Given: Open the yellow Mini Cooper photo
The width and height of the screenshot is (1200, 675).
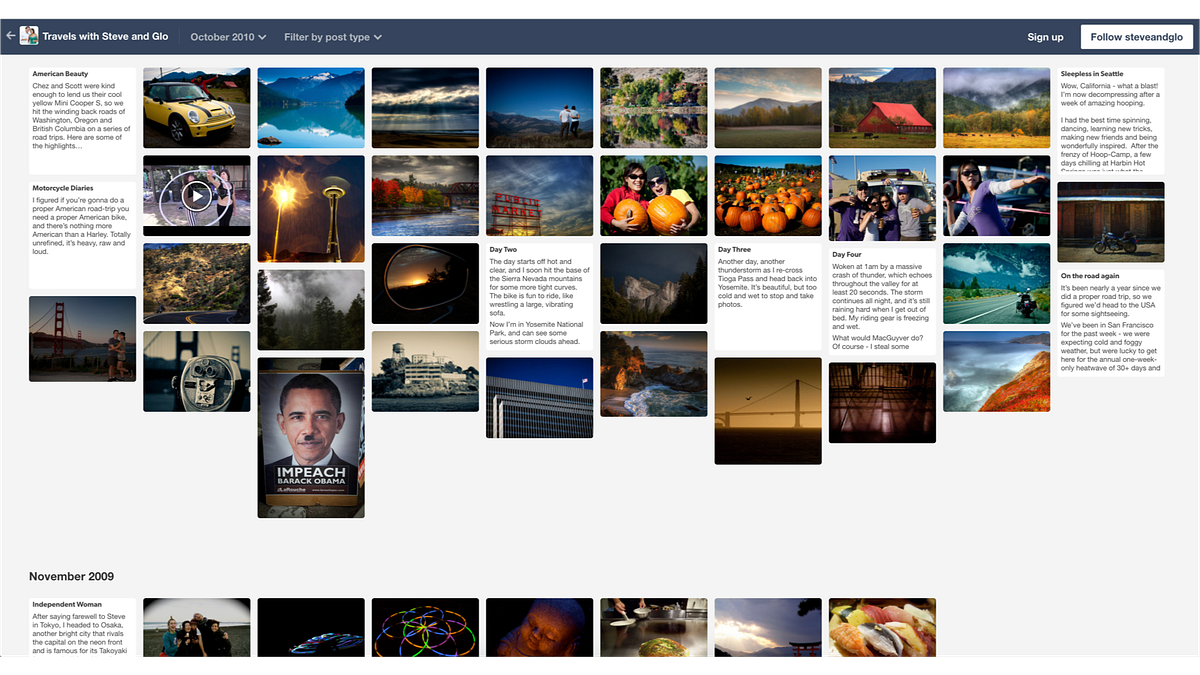Looking at the screenshot, I should click(x=197, y=108).
